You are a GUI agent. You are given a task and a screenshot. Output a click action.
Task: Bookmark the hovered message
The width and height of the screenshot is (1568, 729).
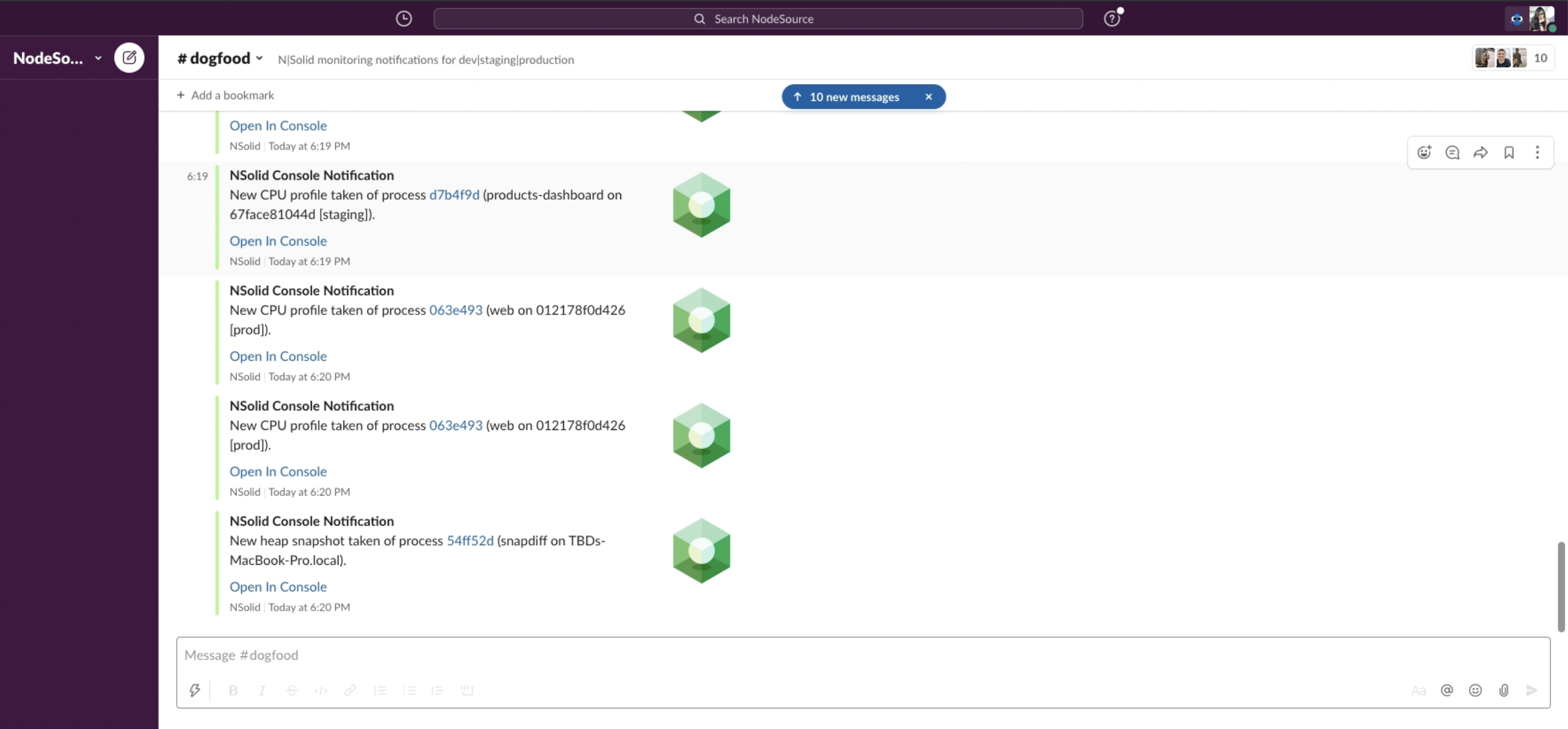[1509, 152]
